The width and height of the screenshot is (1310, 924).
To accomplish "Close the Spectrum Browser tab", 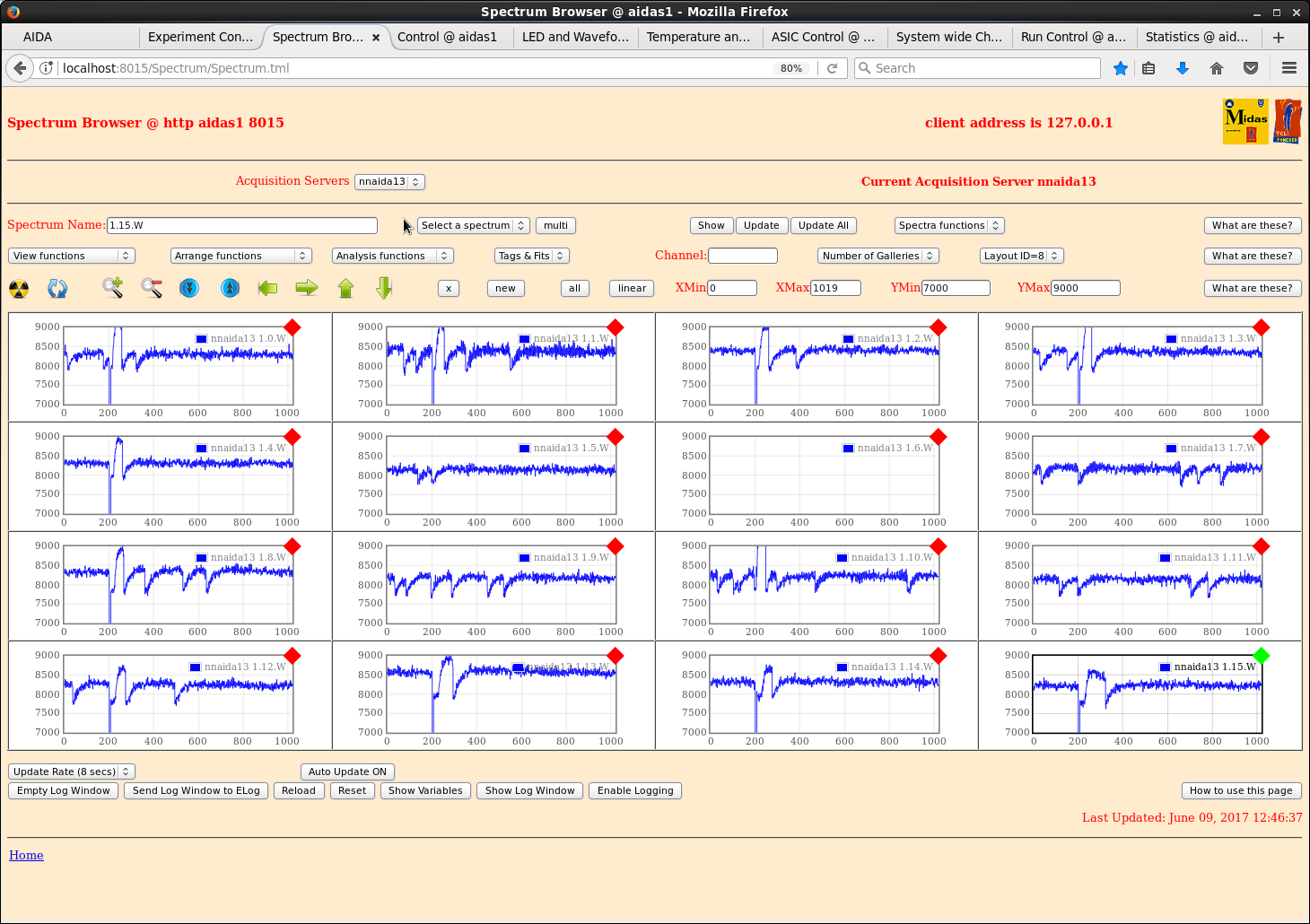I will coord(376,37).
